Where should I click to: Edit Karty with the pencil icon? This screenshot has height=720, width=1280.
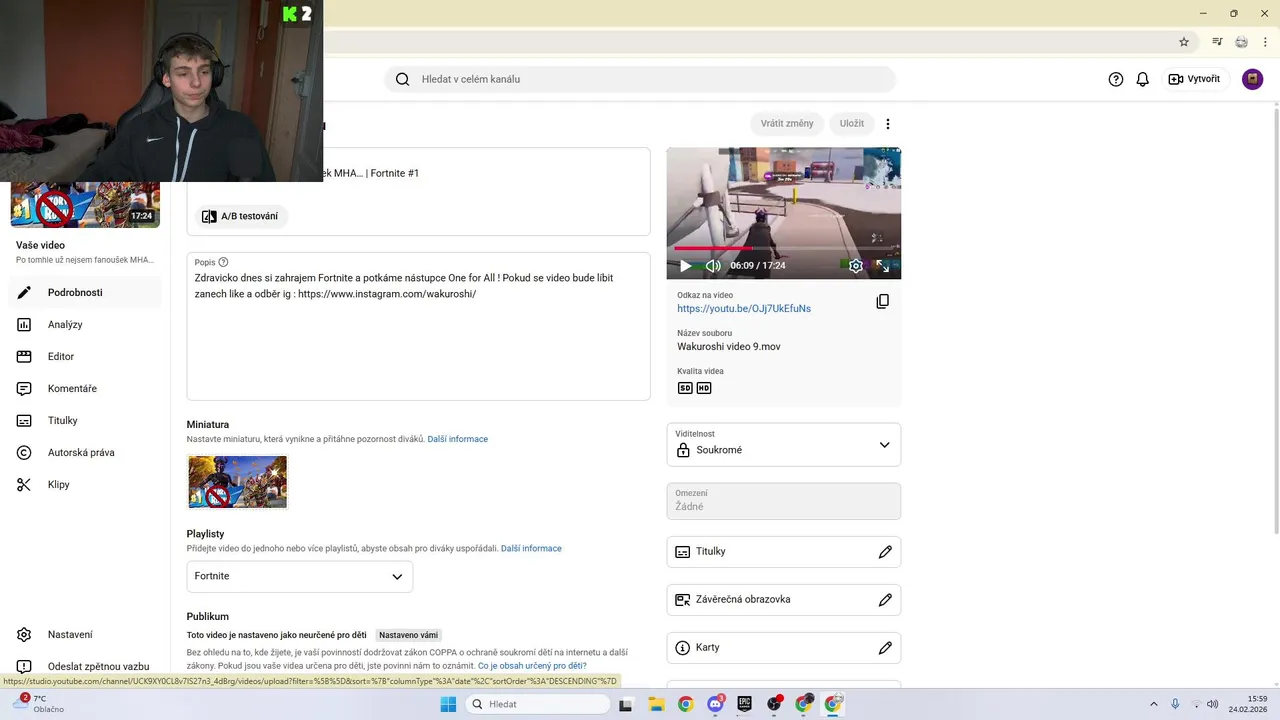(x=885, y=648)
